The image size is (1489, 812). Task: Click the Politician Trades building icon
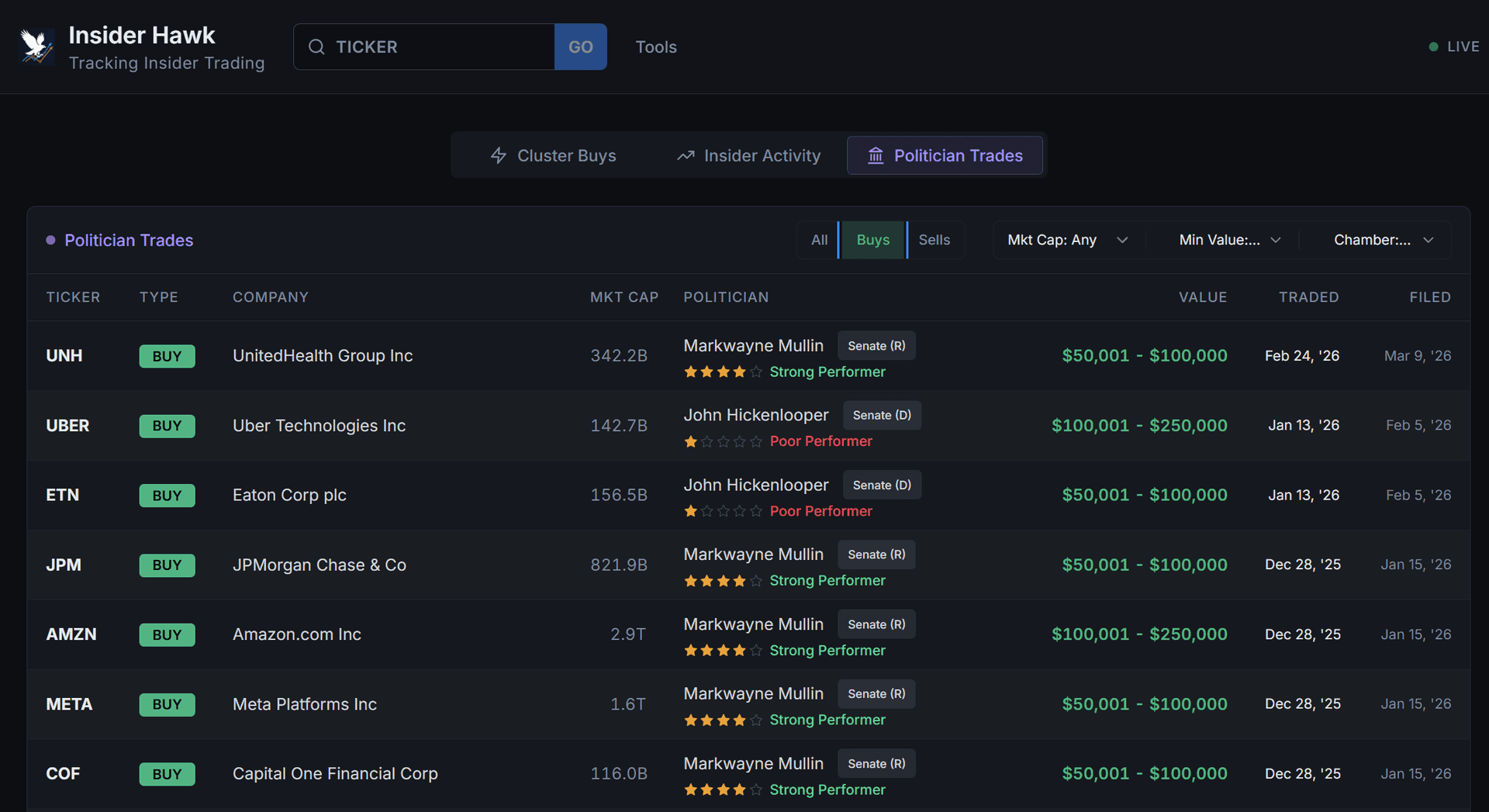click(876, 156)
